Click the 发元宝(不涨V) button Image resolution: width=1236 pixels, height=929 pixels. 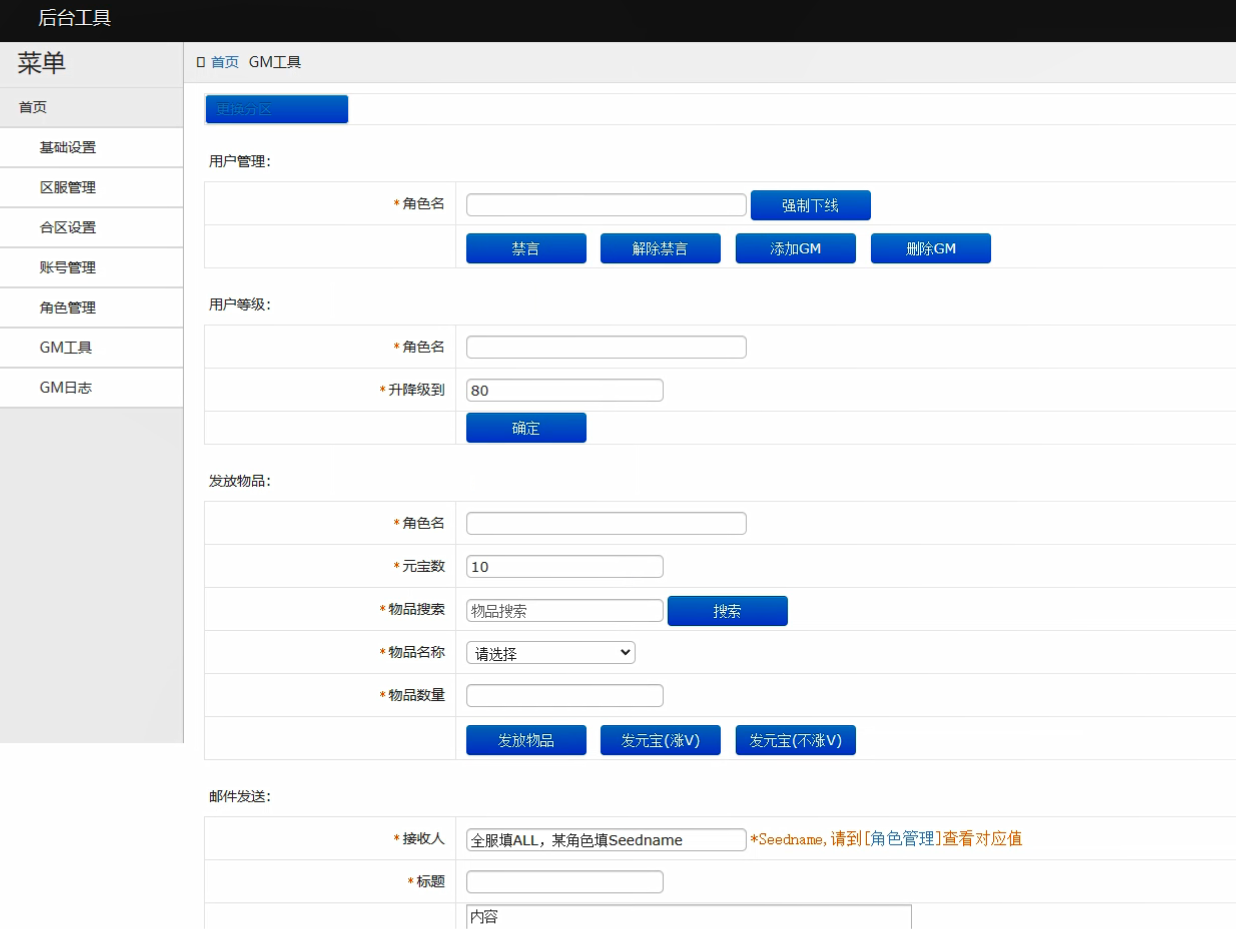(796, 740)
